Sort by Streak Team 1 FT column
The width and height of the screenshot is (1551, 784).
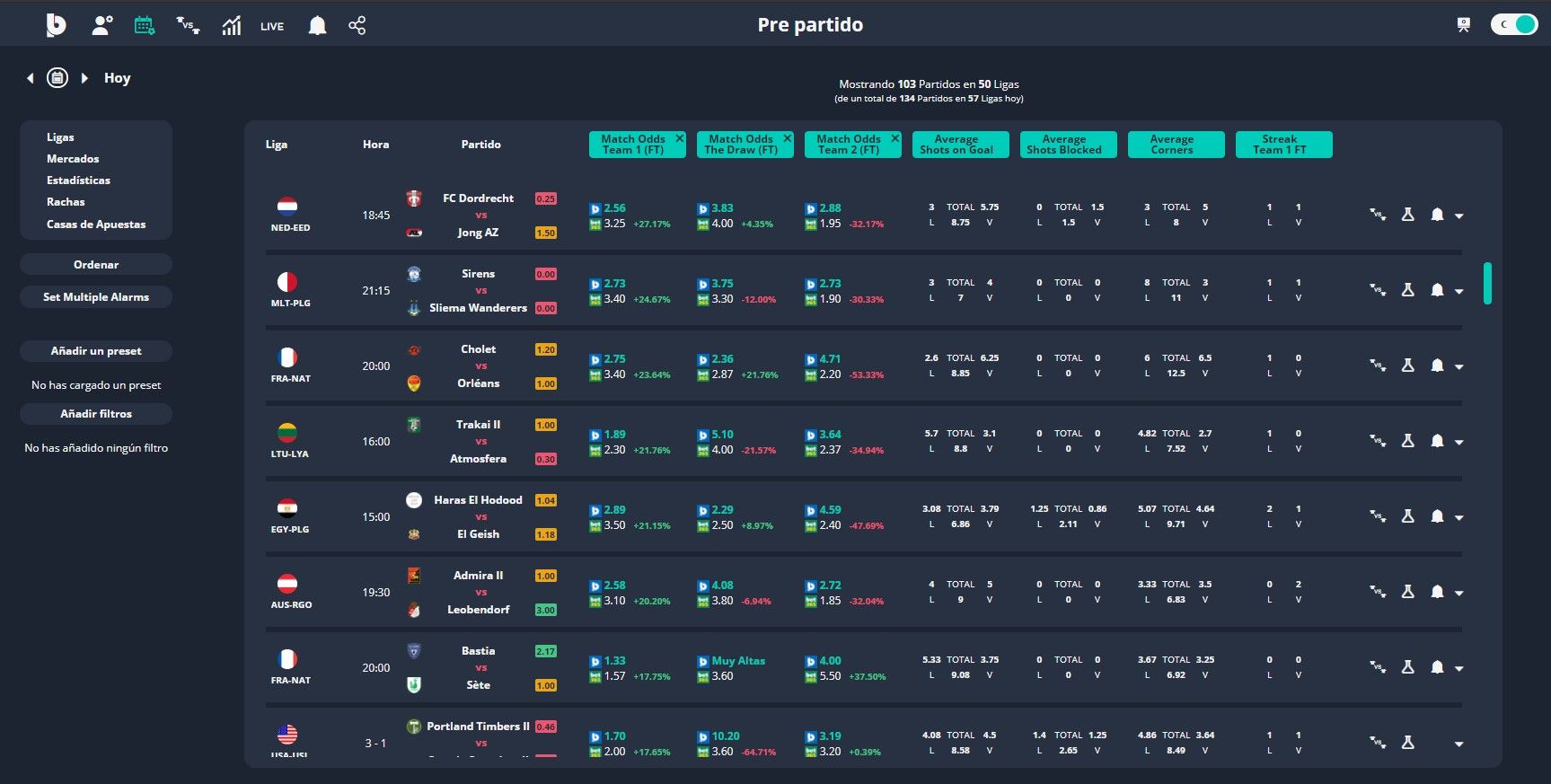point(1284,145)
